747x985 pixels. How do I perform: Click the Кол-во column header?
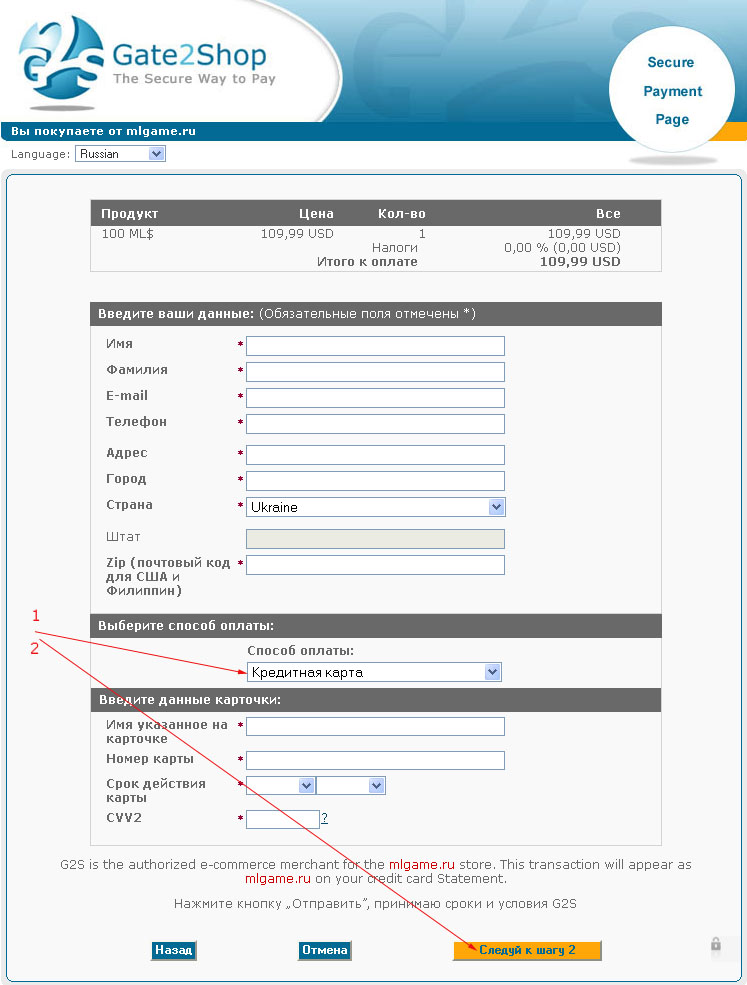click(401, 214)
